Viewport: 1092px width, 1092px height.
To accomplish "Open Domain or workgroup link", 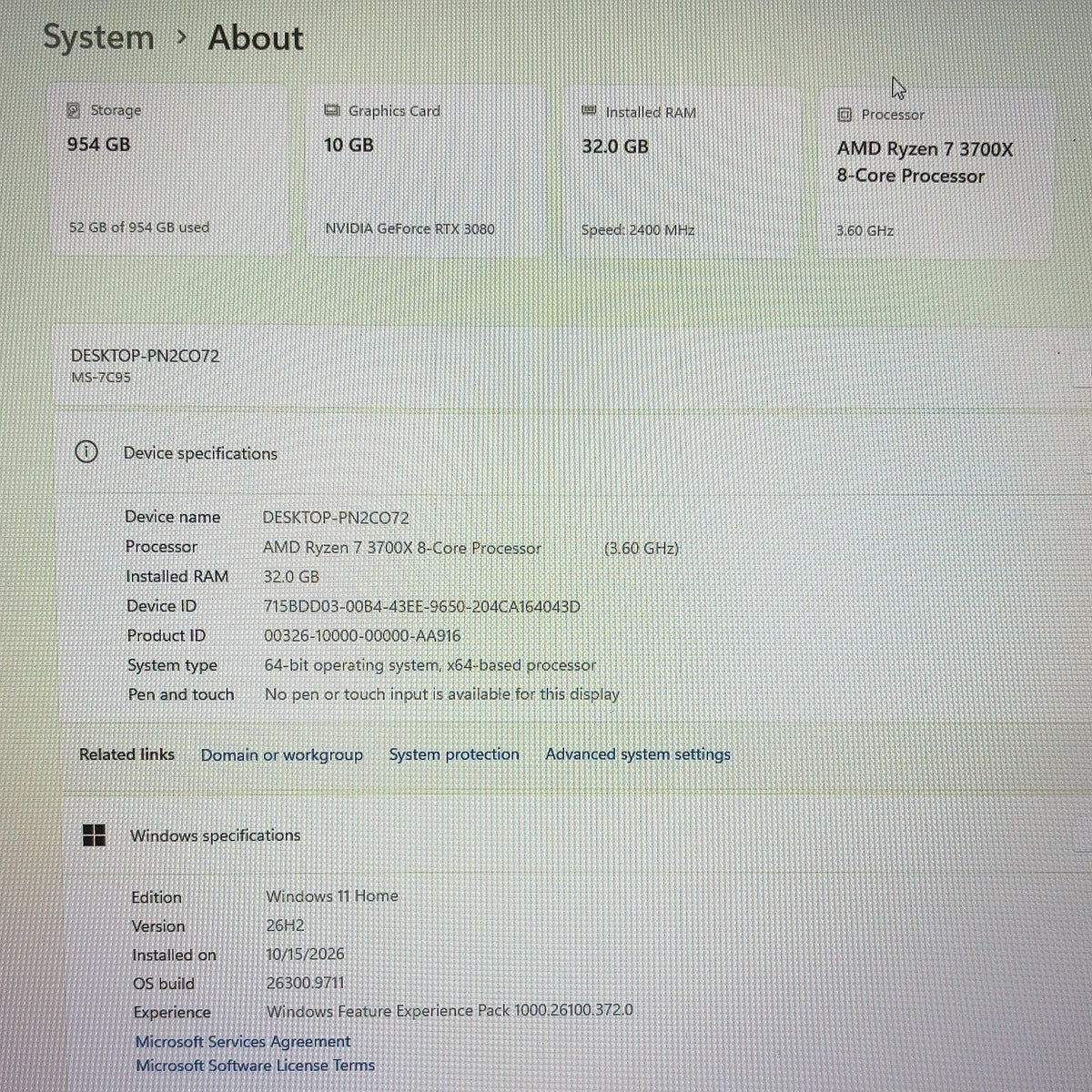I will click(x=281, y=754).
